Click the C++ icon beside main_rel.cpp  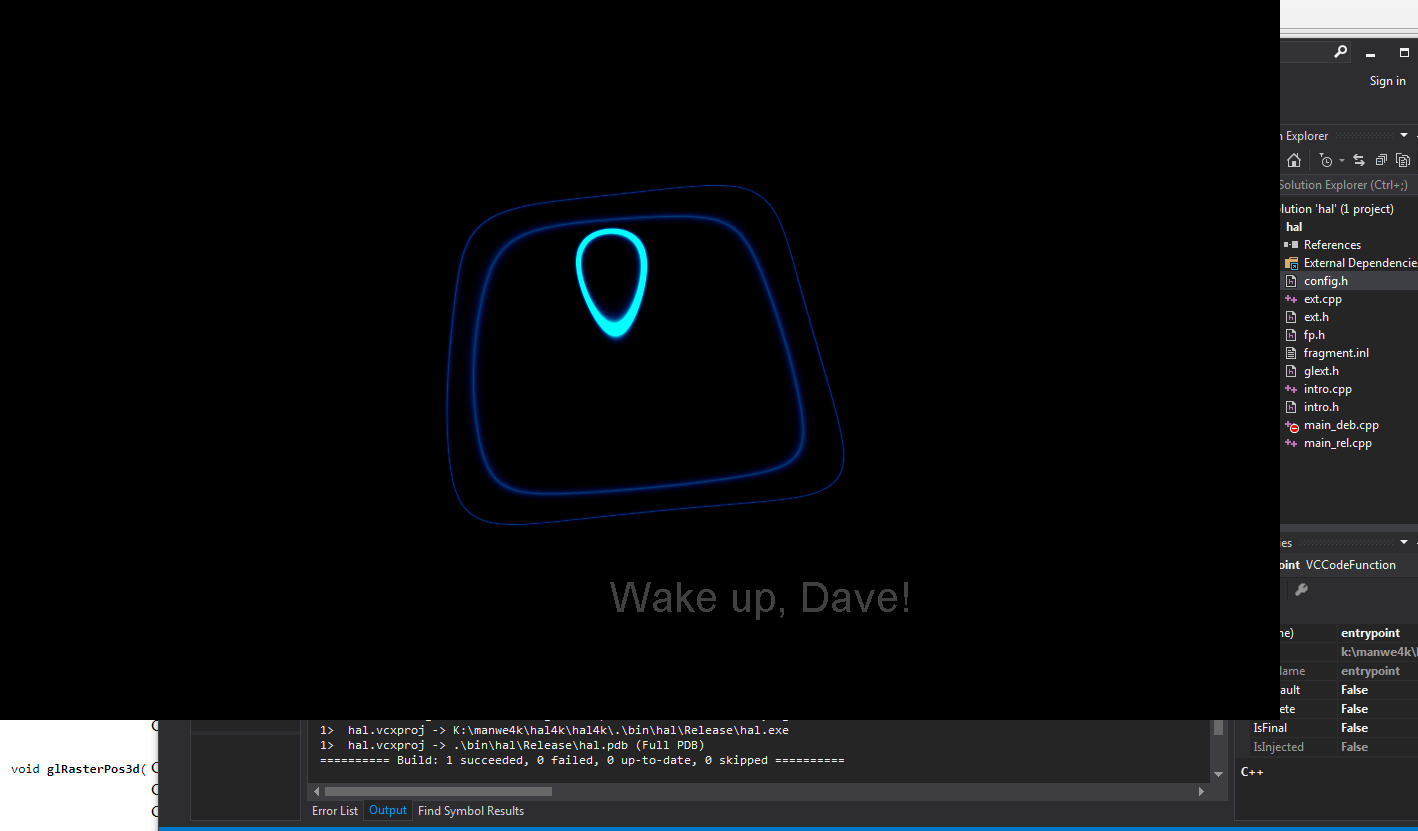click(1291, 443)
